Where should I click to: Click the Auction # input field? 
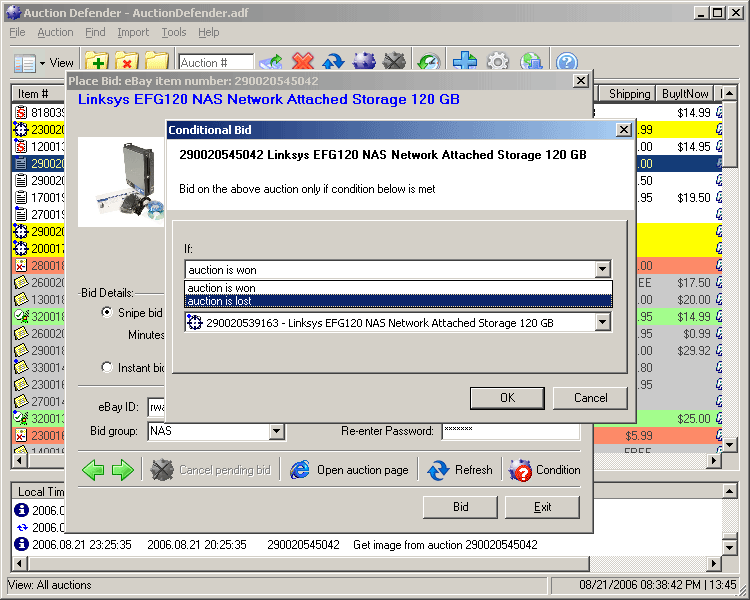pos(216,63)
